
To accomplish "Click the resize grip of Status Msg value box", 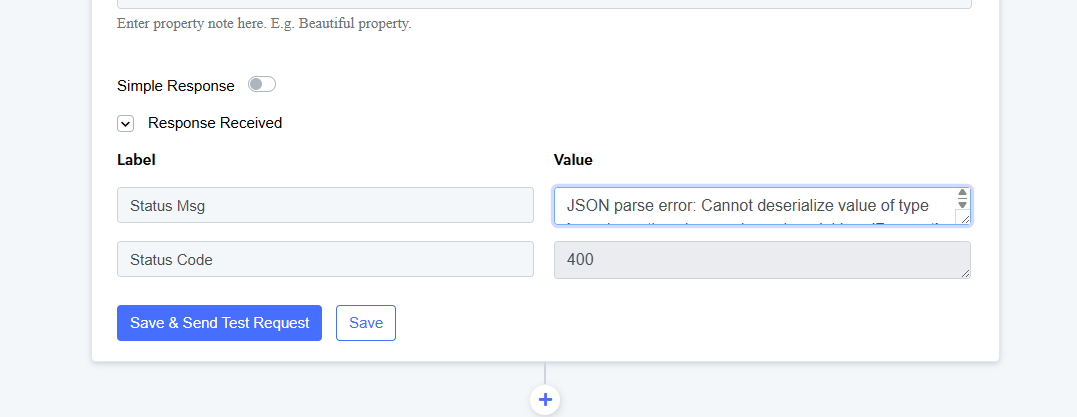I will [x=964, y=219].
